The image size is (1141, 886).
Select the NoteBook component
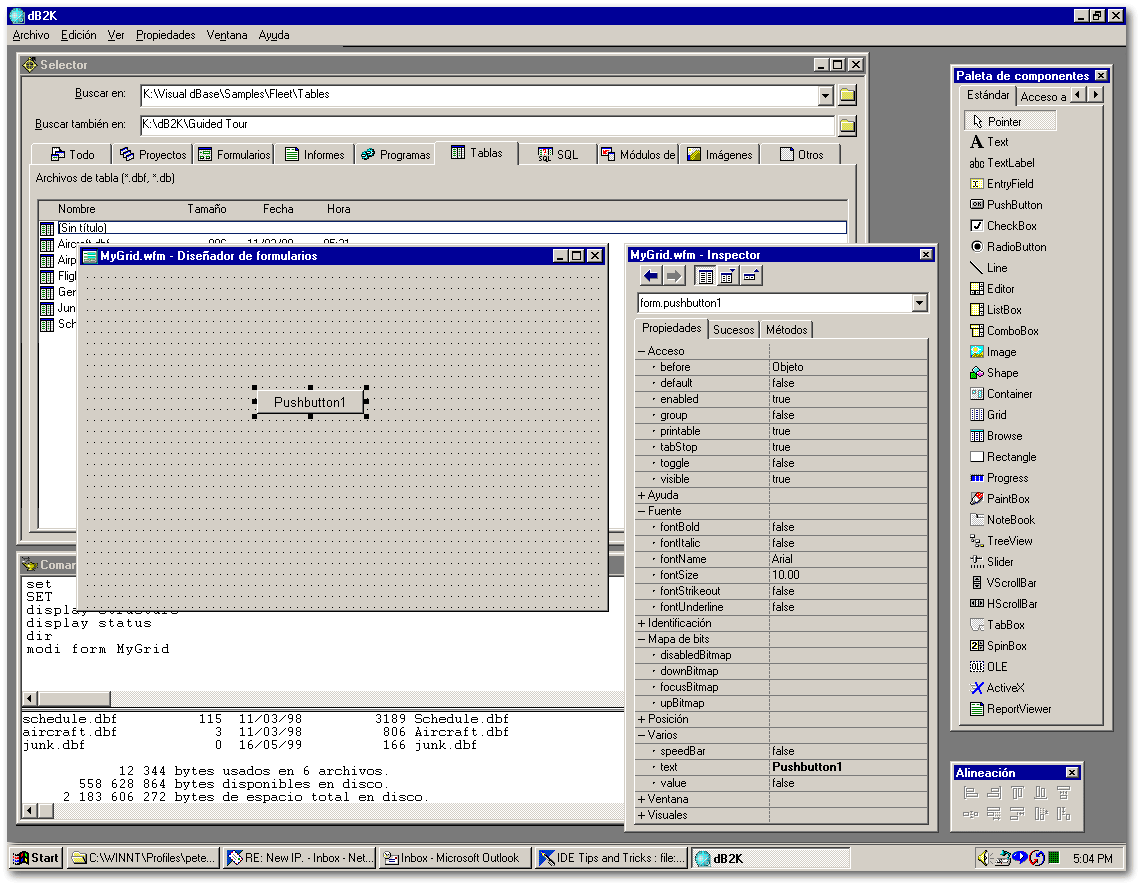1002,520
